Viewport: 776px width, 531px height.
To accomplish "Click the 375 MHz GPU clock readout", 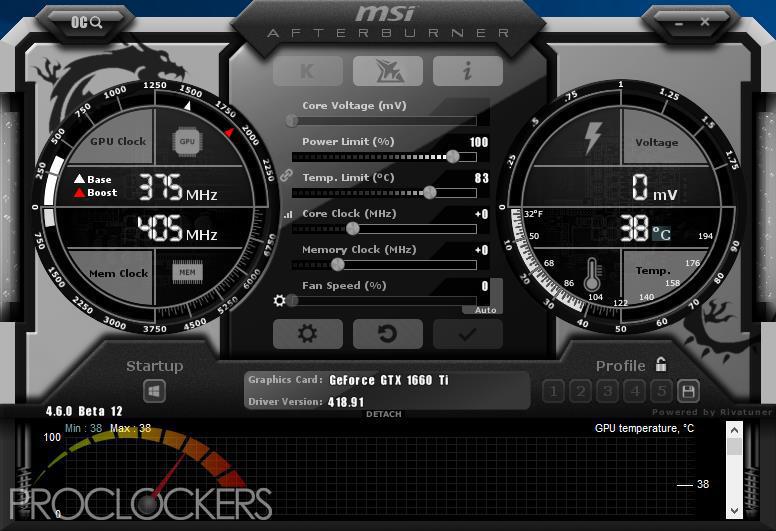I will (177, 187).
